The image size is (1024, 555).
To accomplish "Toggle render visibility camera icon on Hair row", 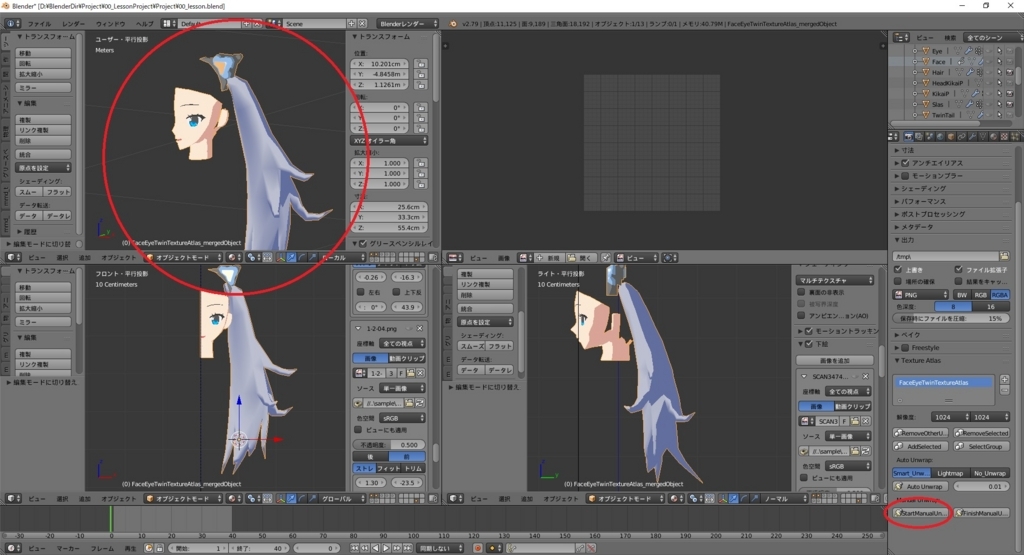I will click(1010, 72).
